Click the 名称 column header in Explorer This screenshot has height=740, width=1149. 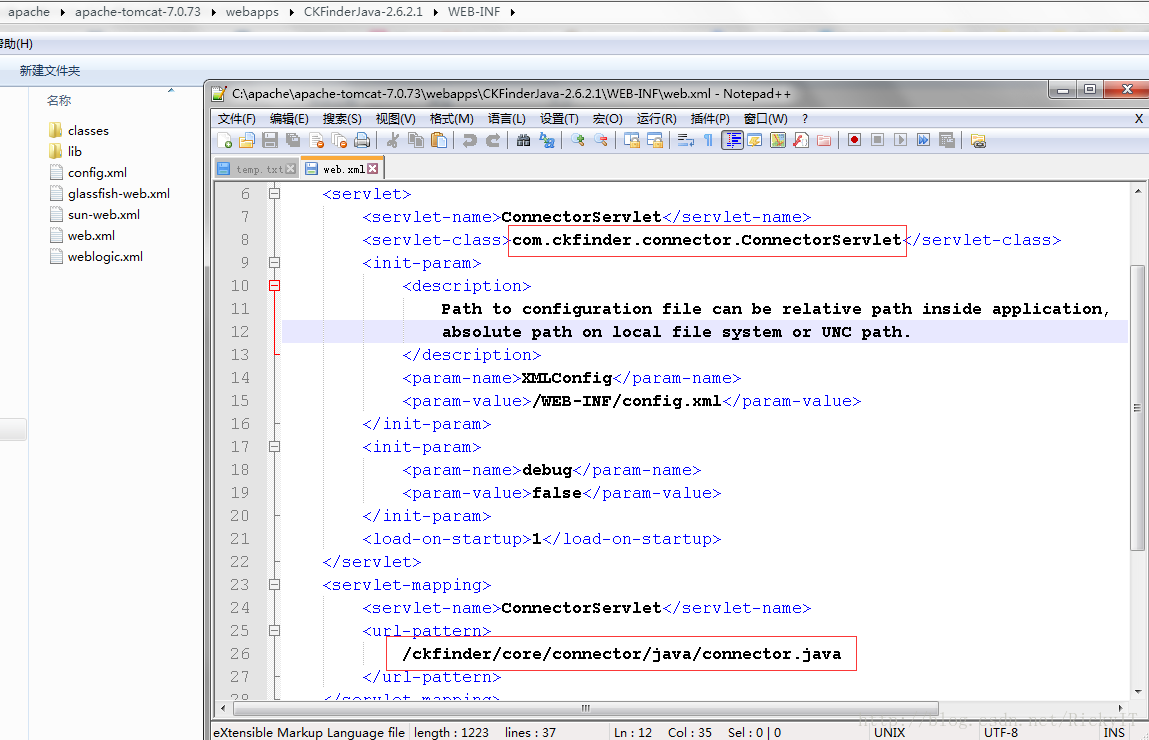pos(59,100)
